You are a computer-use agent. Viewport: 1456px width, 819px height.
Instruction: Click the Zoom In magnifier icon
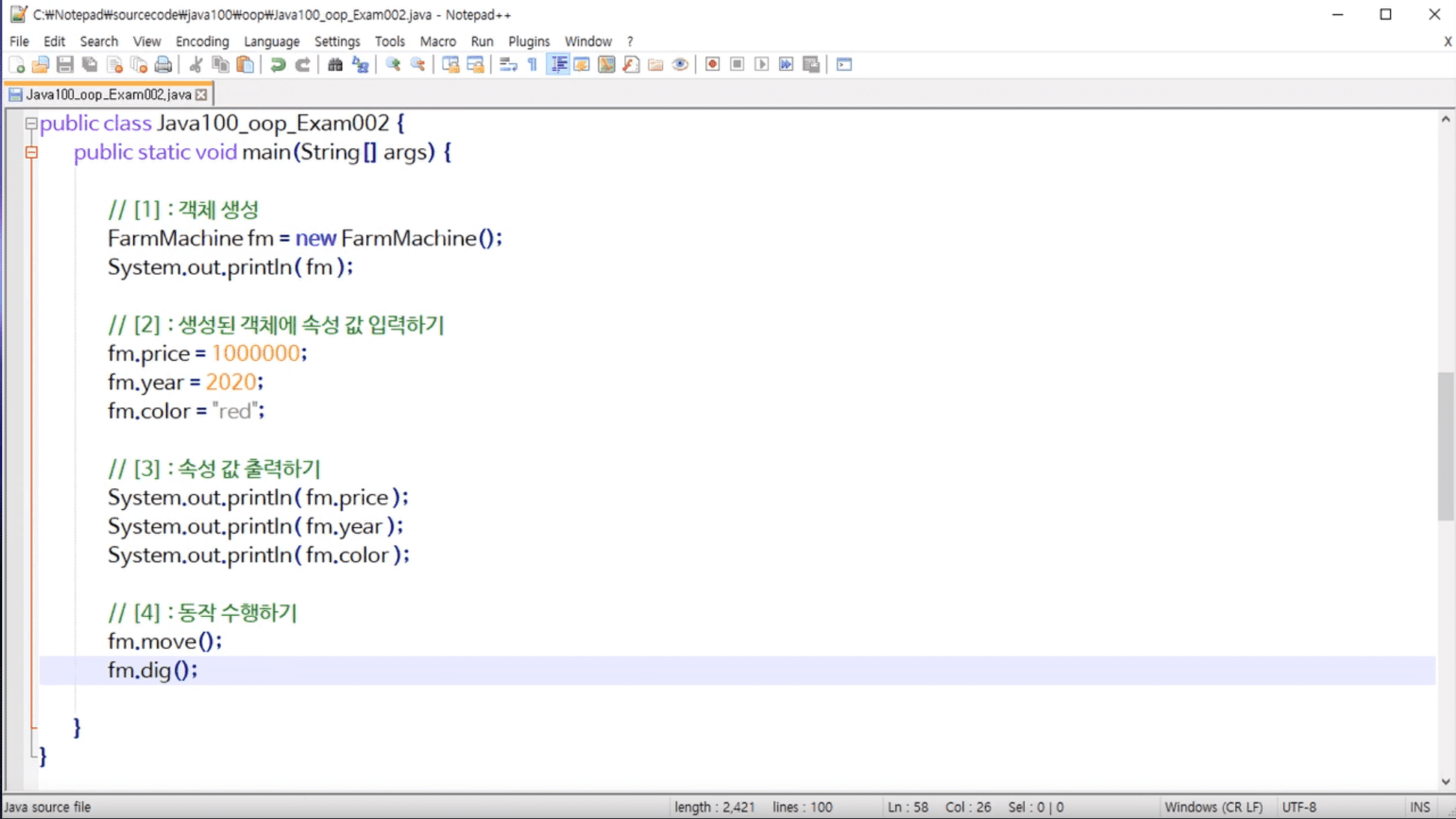[393, 65]
